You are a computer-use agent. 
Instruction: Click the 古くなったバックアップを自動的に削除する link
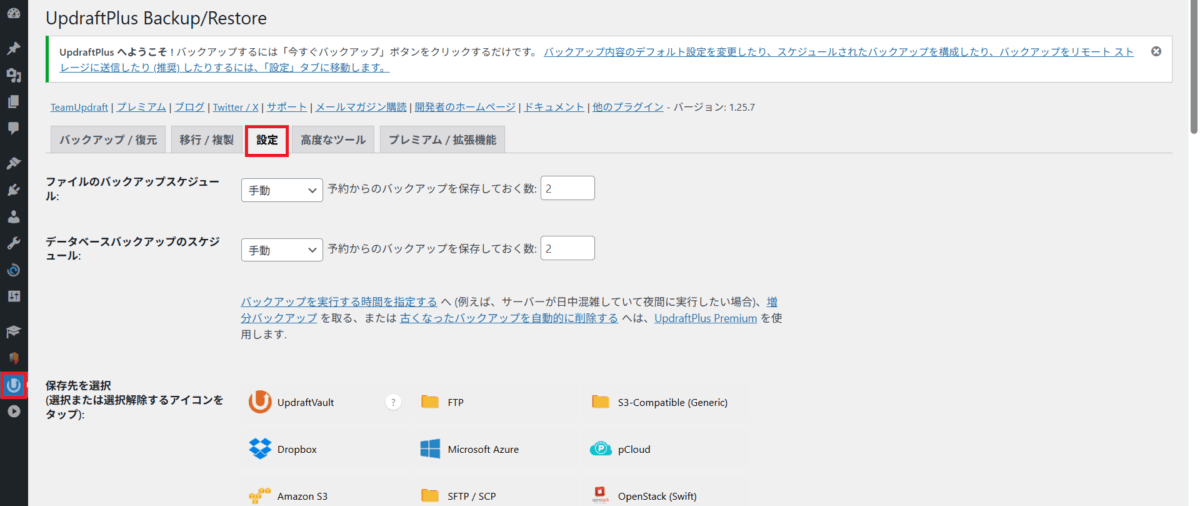(x=509, y=318)
